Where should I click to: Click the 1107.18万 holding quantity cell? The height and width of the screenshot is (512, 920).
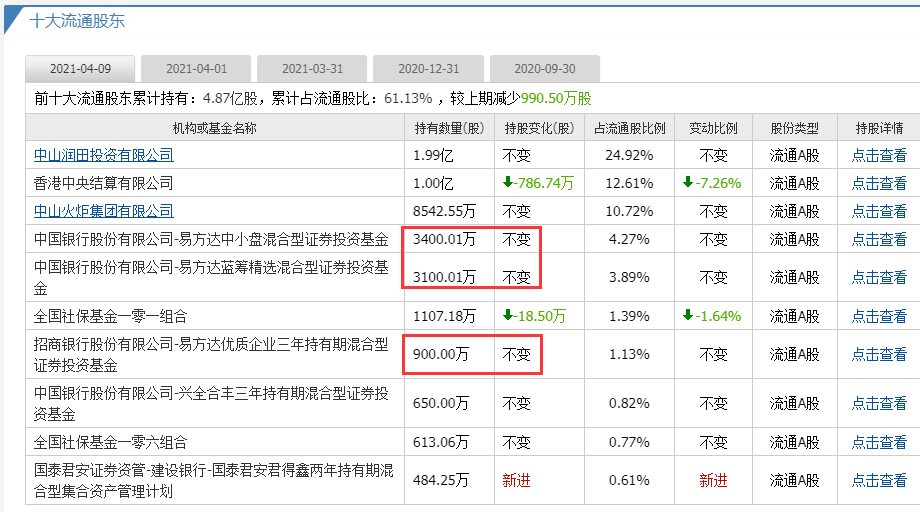[449, 316]
